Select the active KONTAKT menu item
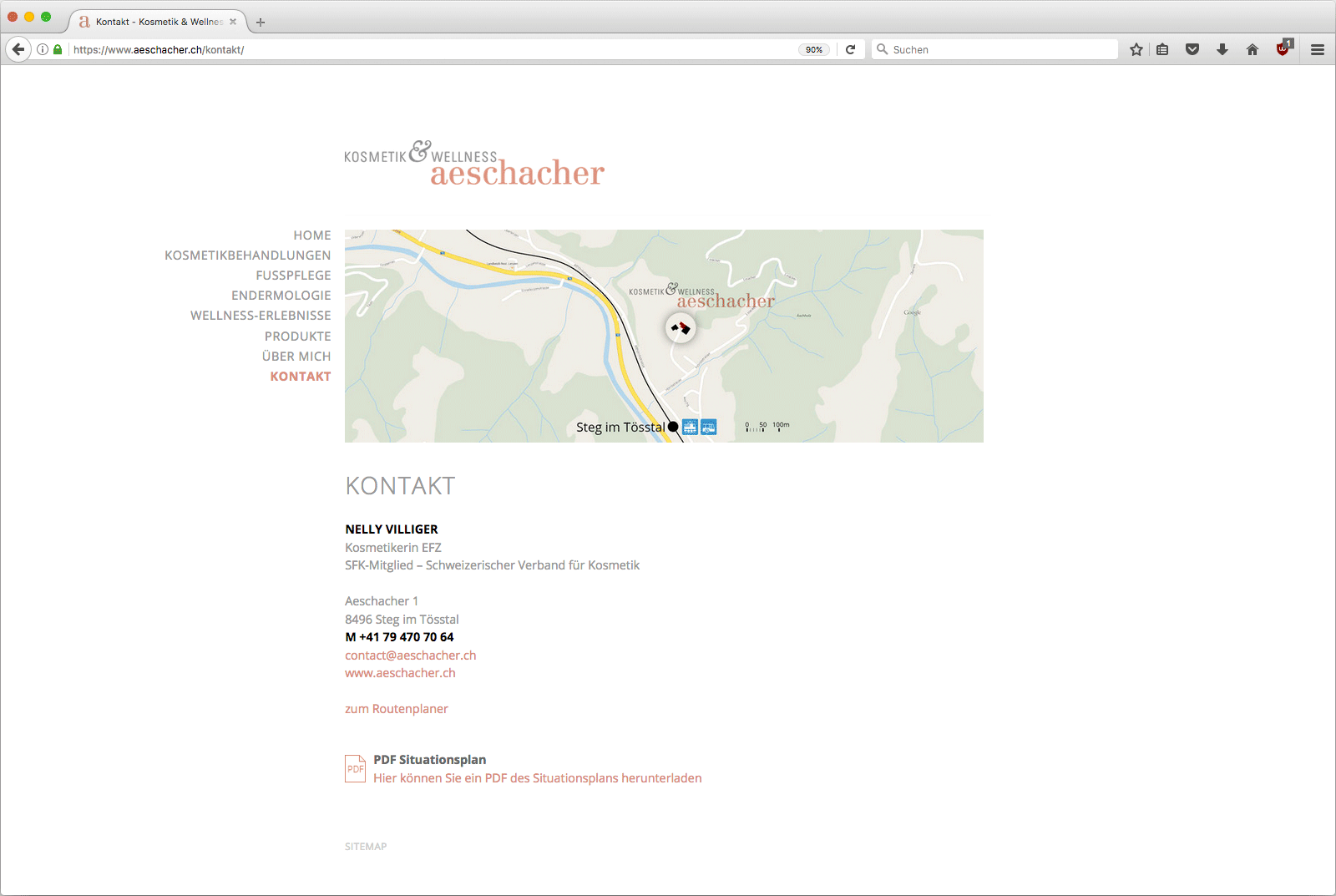The image size is (1336, 896). [301, 377]
